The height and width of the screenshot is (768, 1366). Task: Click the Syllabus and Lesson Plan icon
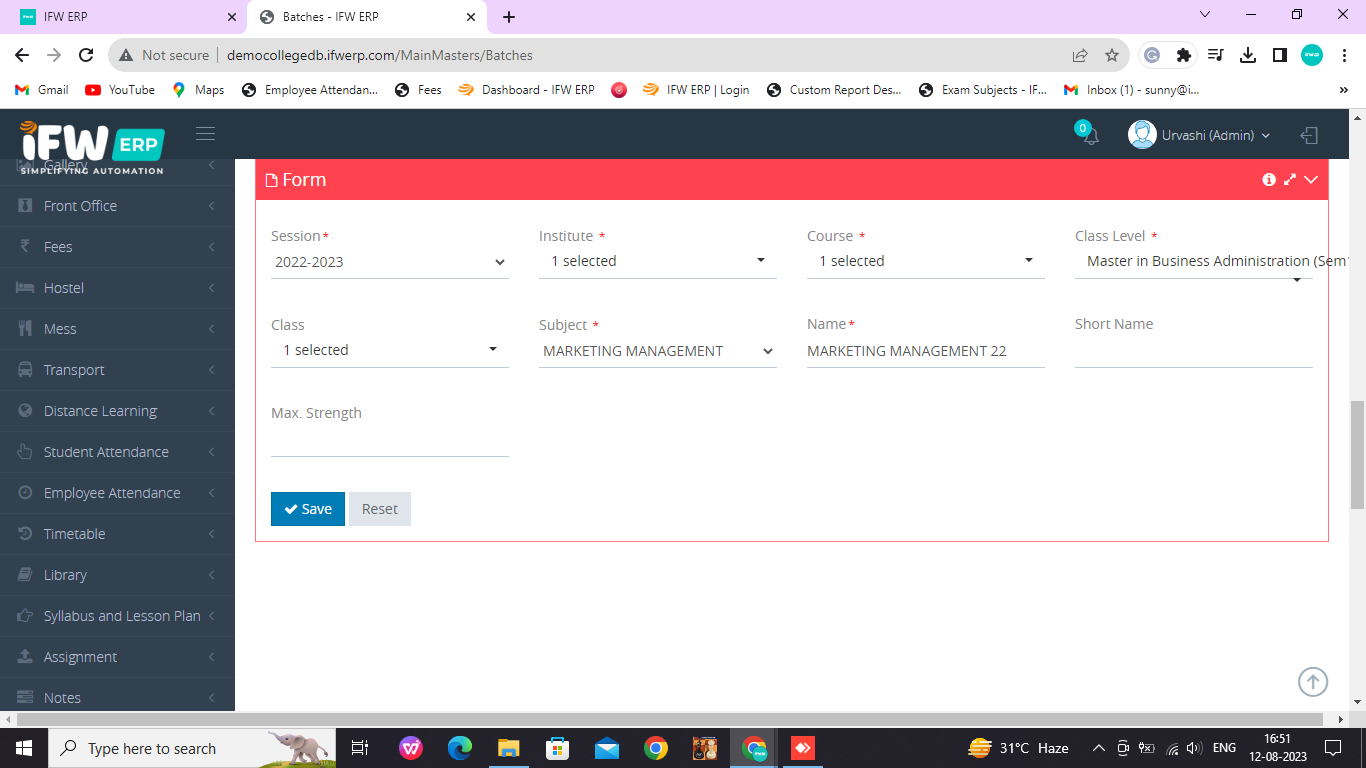click(x=25, y=616)
